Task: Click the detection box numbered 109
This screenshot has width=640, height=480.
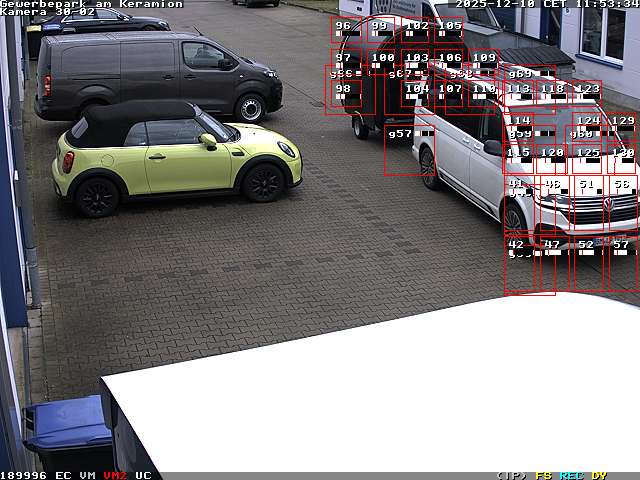Action: (x=484, y=62)
